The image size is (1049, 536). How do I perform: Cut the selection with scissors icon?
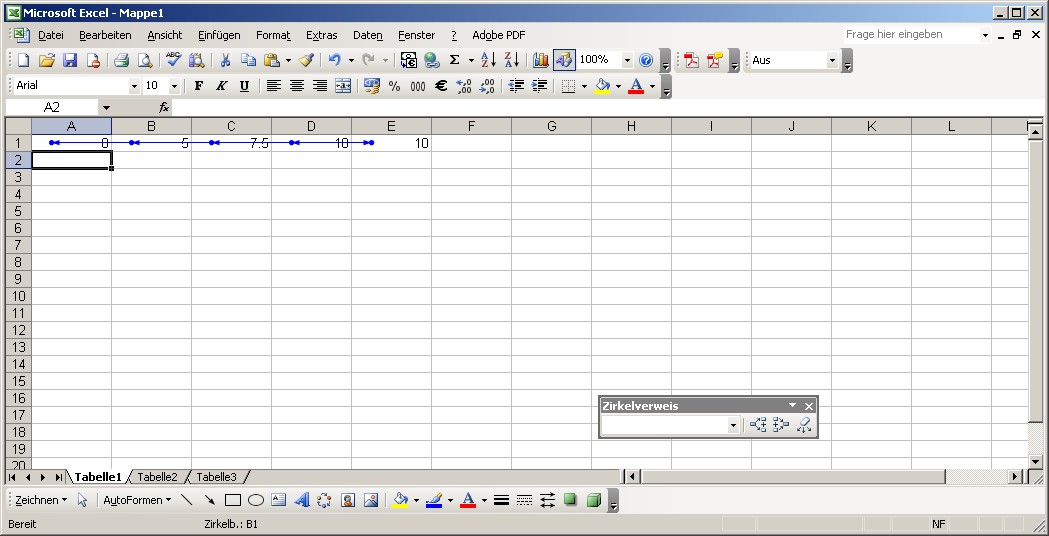tap(225, 60)
